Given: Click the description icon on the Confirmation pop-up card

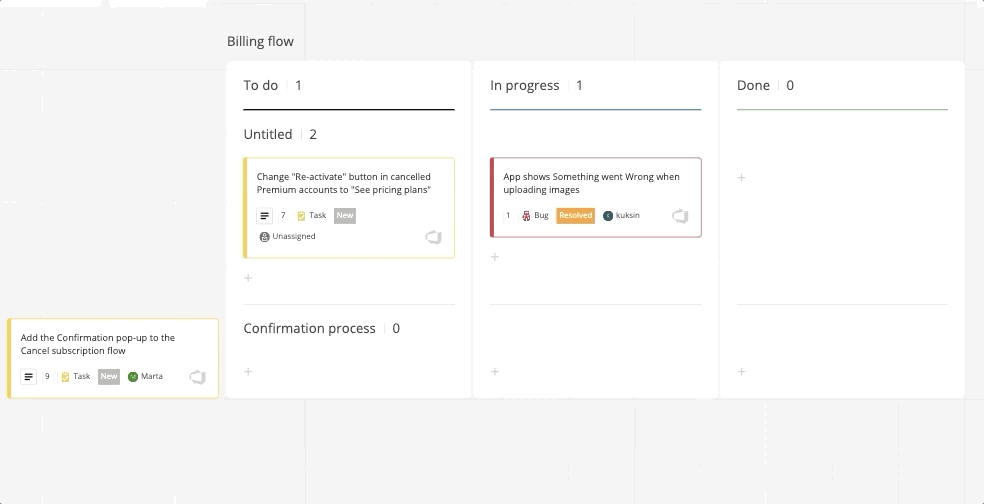Looking at the screenshot, I should [x=29, y=377].
